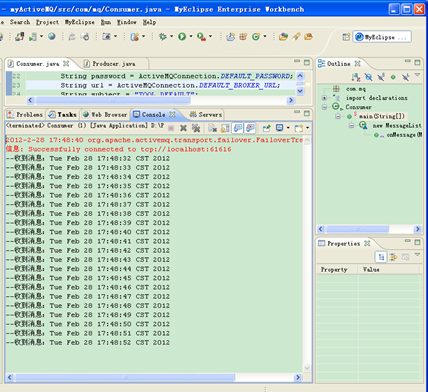Click console line with time 17:48:52

[88, 343]
